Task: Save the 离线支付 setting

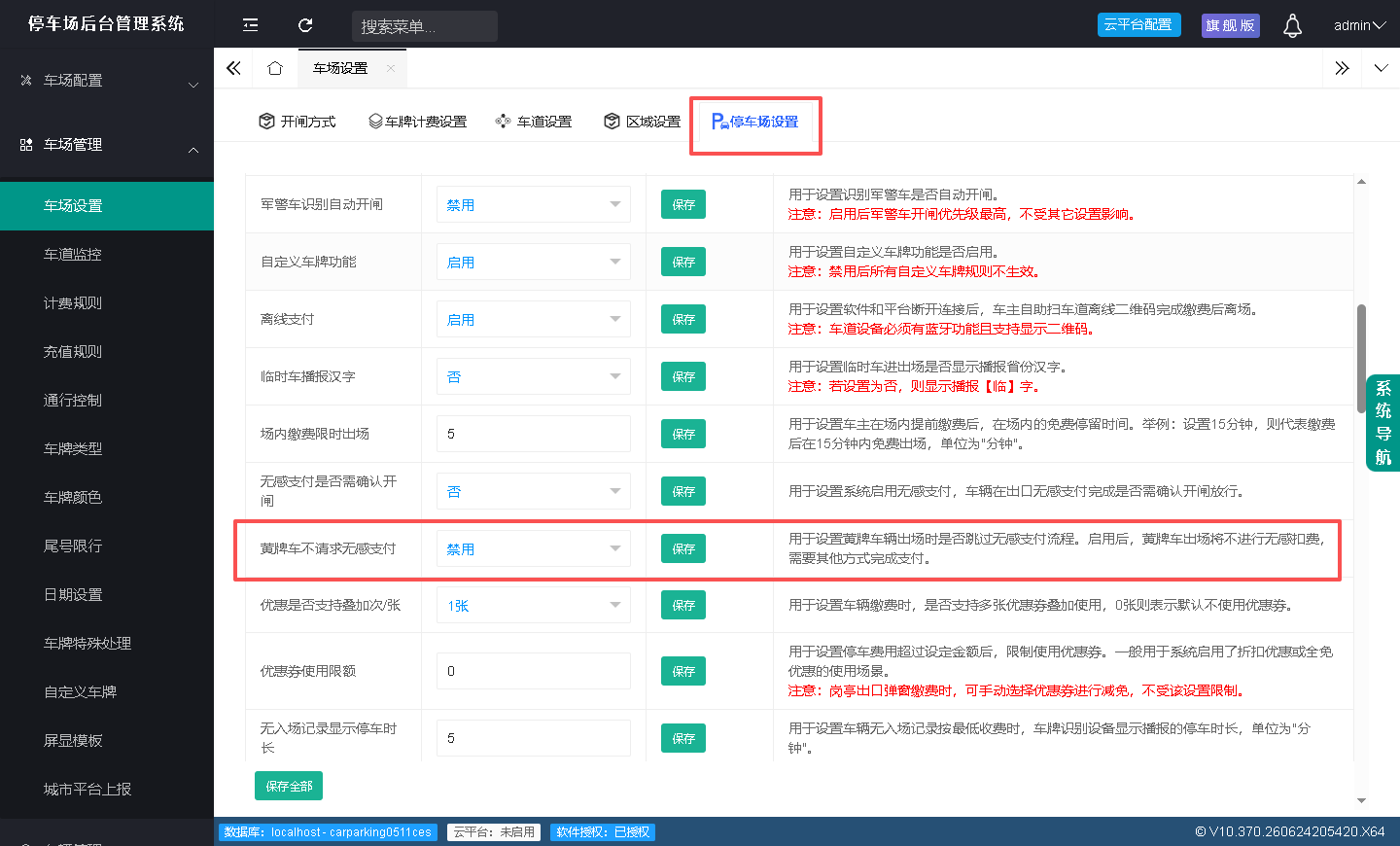Action: pos(683,319)
